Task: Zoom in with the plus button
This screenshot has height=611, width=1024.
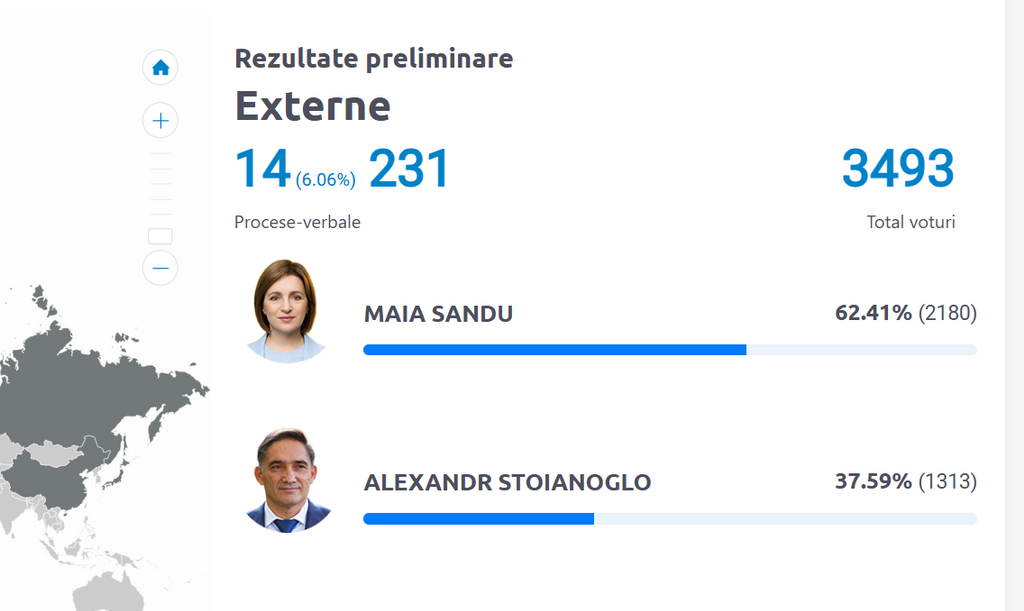Action: click(160, 120)
